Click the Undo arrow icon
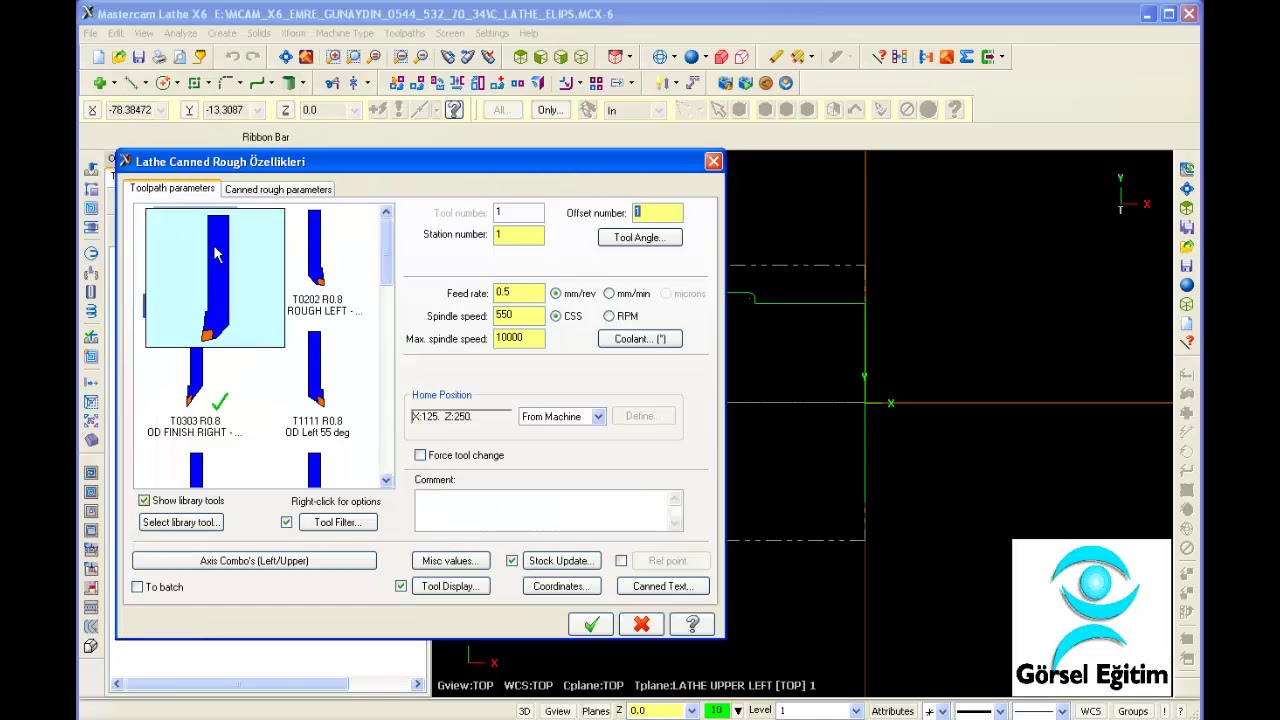 pyautogui.click(x=232, y=57)
